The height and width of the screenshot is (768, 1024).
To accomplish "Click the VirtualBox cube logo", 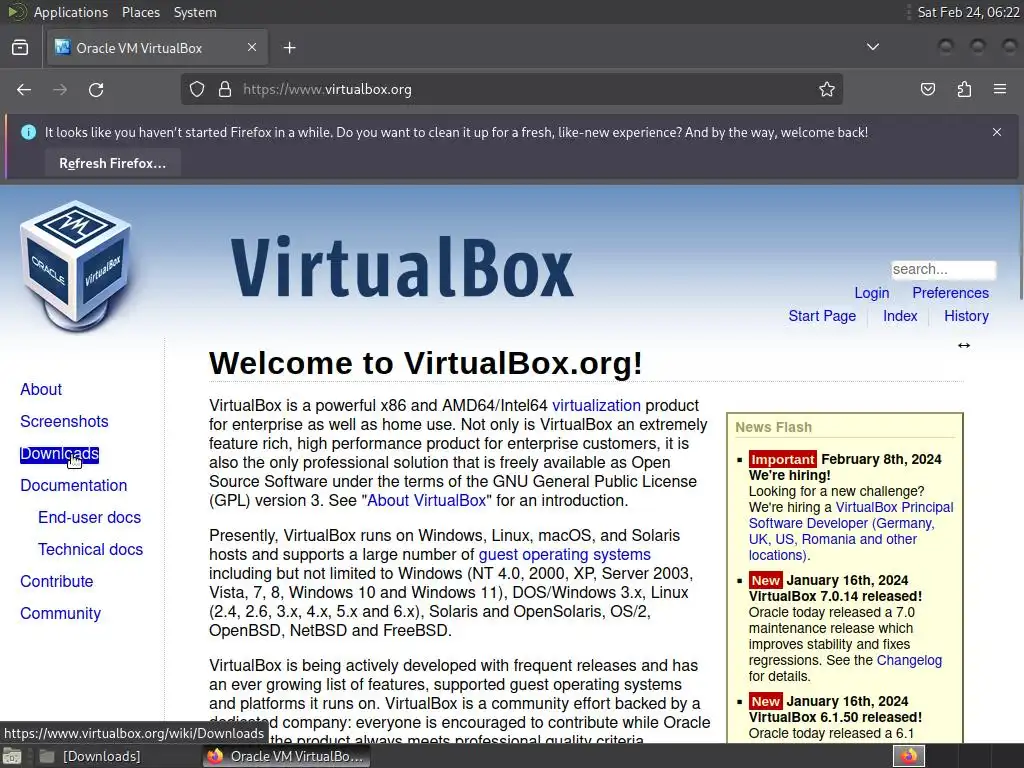I will (x=76, y=266).
